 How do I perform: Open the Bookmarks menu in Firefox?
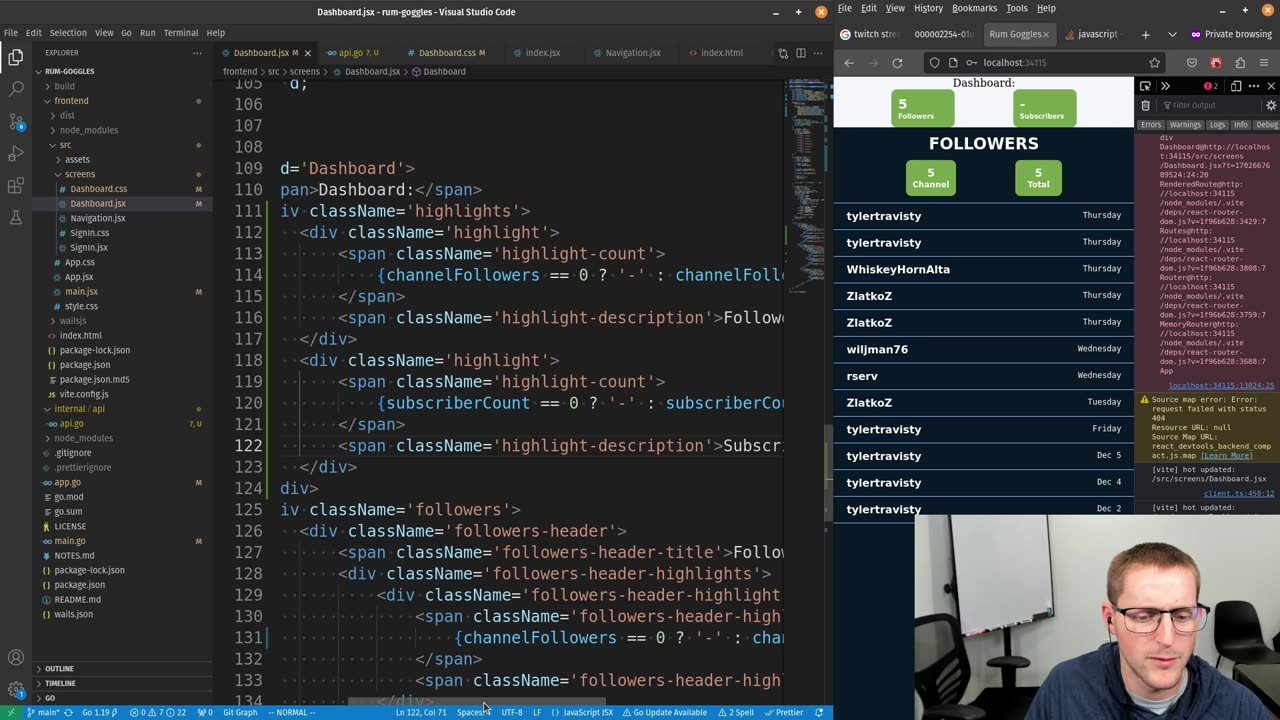pyautogui.click(x=974, y=8)
